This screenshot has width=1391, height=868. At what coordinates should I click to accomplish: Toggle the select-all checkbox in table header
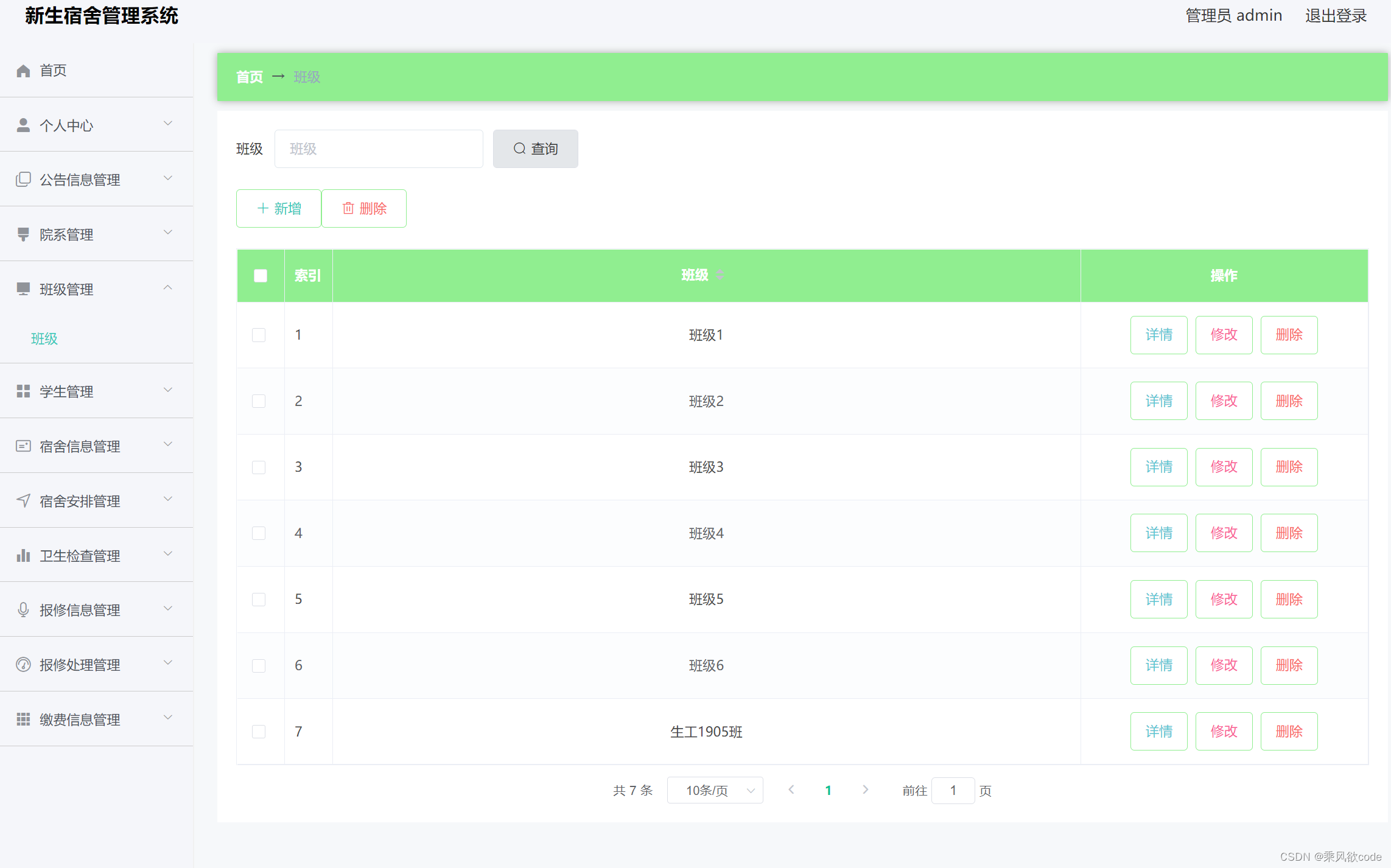pos(261,276)
